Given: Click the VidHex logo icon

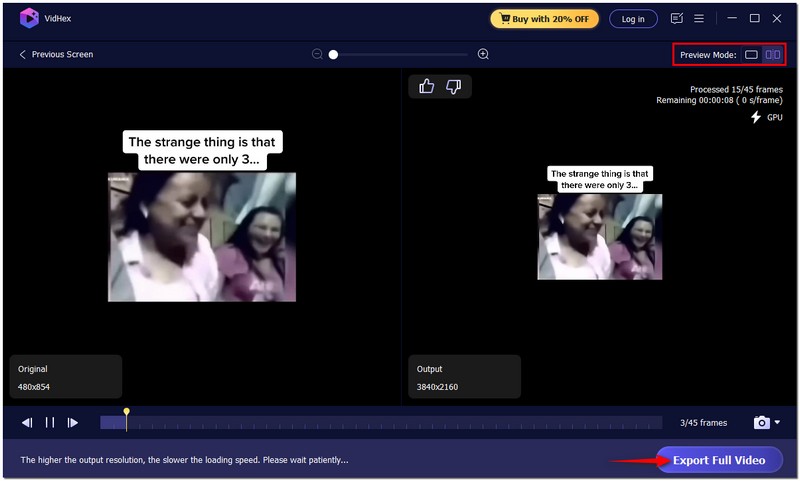Looking at the screenshot, I should click(29, 18).
